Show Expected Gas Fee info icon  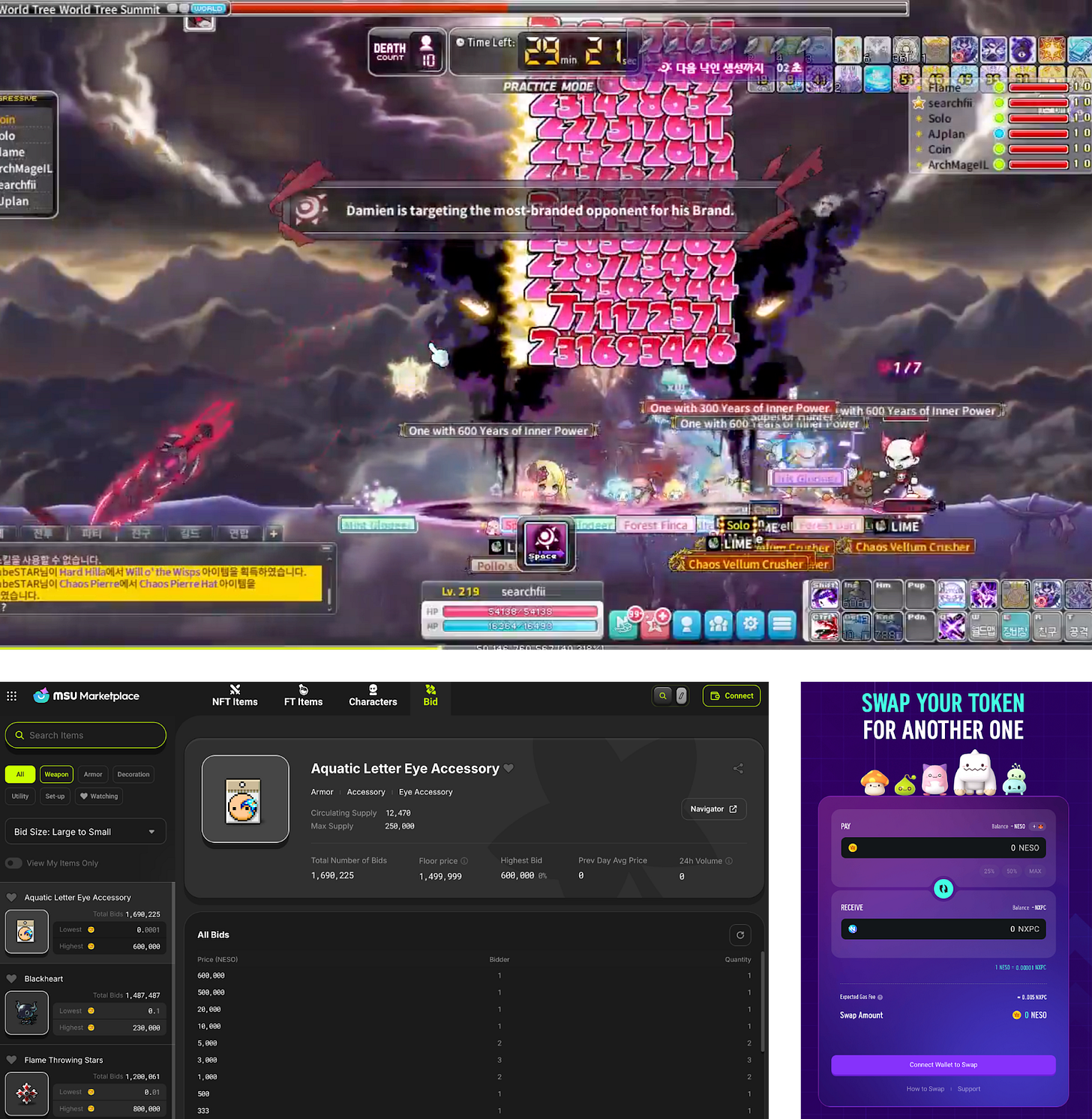point(880,997)
